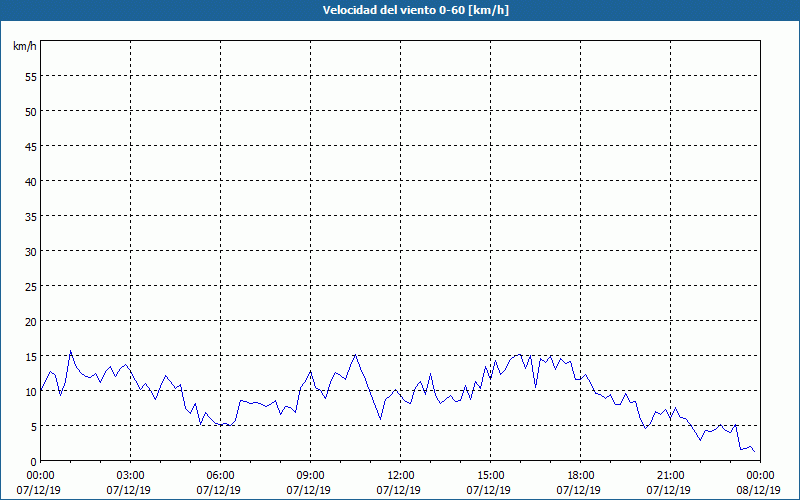This screenshot has height=500, width=800.
Task: Click the chart title 'Velocidad del viento 0-60 [km/h]'
Action: click(415, 10)
